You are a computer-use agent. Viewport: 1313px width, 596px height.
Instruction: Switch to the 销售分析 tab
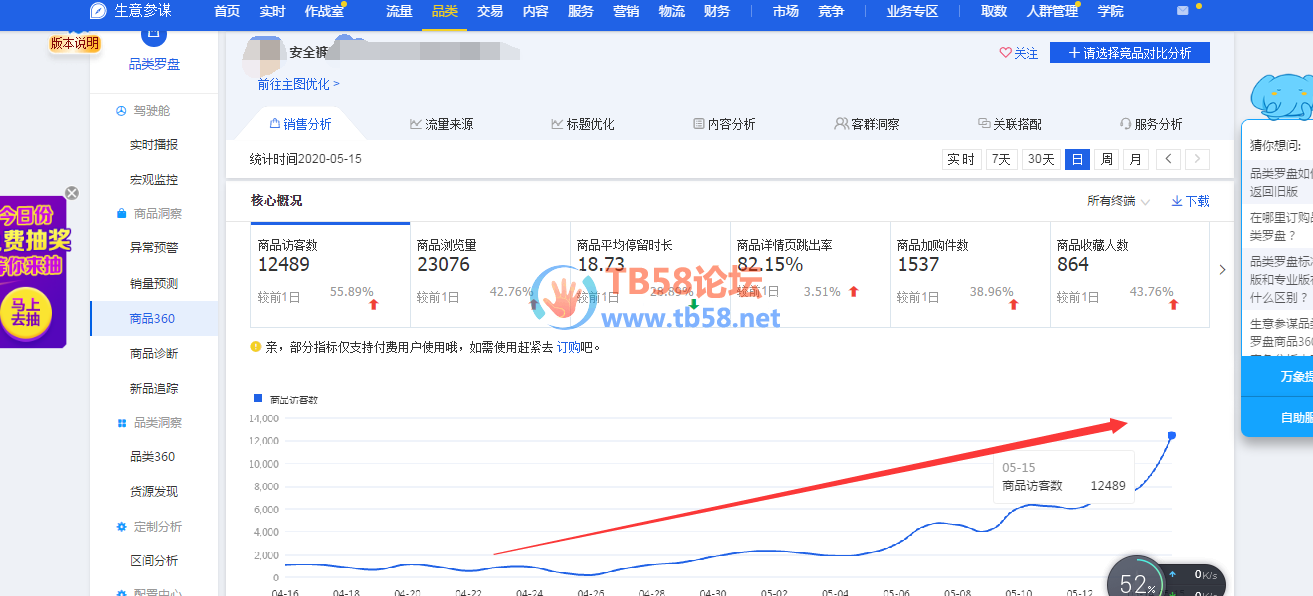pos(300,124)
